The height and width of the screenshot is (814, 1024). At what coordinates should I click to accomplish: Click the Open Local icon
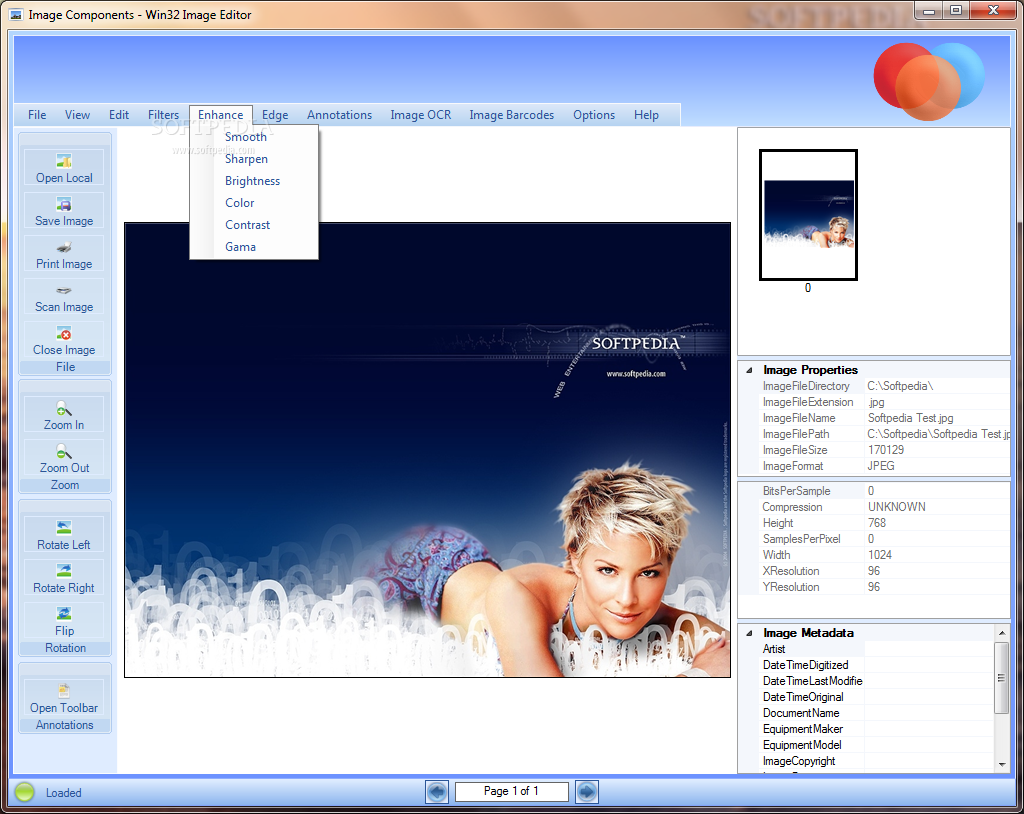pos(64,161)
